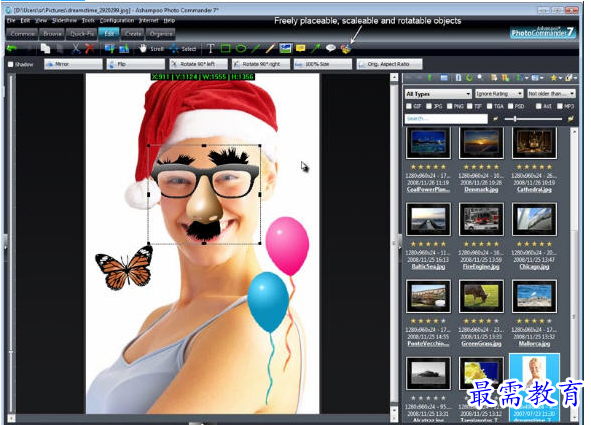Image resolution: width=591 pixels, height=425 pixels.
Task: Click the Orig. Aspect Ratio button
Action: click(x=389, y=64)
